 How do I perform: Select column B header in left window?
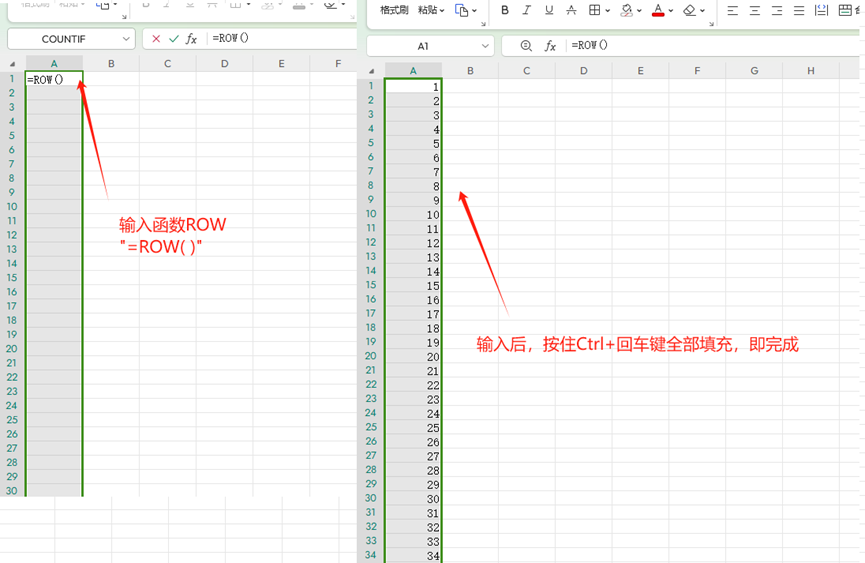[111, 63]
